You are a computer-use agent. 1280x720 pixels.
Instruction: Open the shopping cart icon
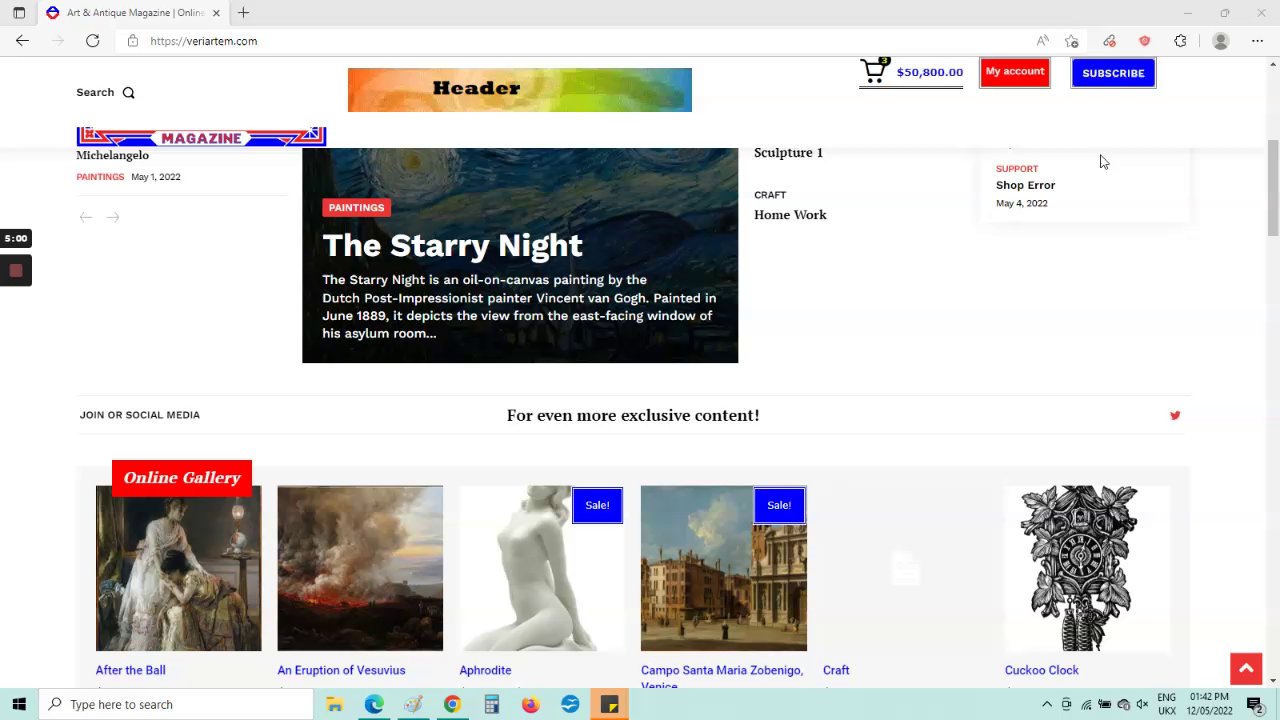pos(874,70)
